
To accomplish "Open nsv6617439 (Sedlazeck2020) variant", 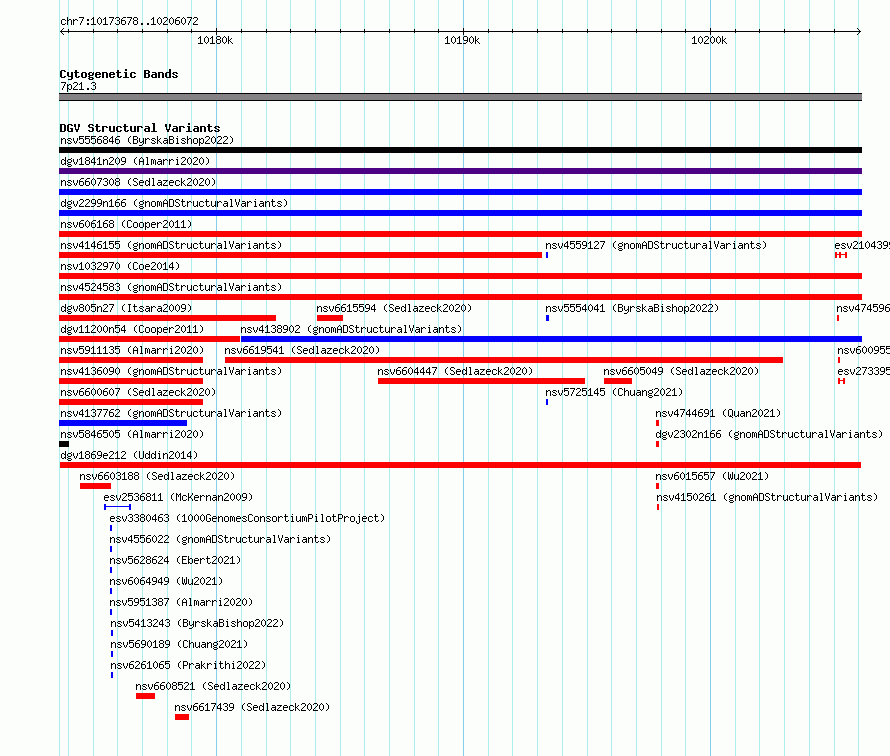I will click(x=252, y=707).
